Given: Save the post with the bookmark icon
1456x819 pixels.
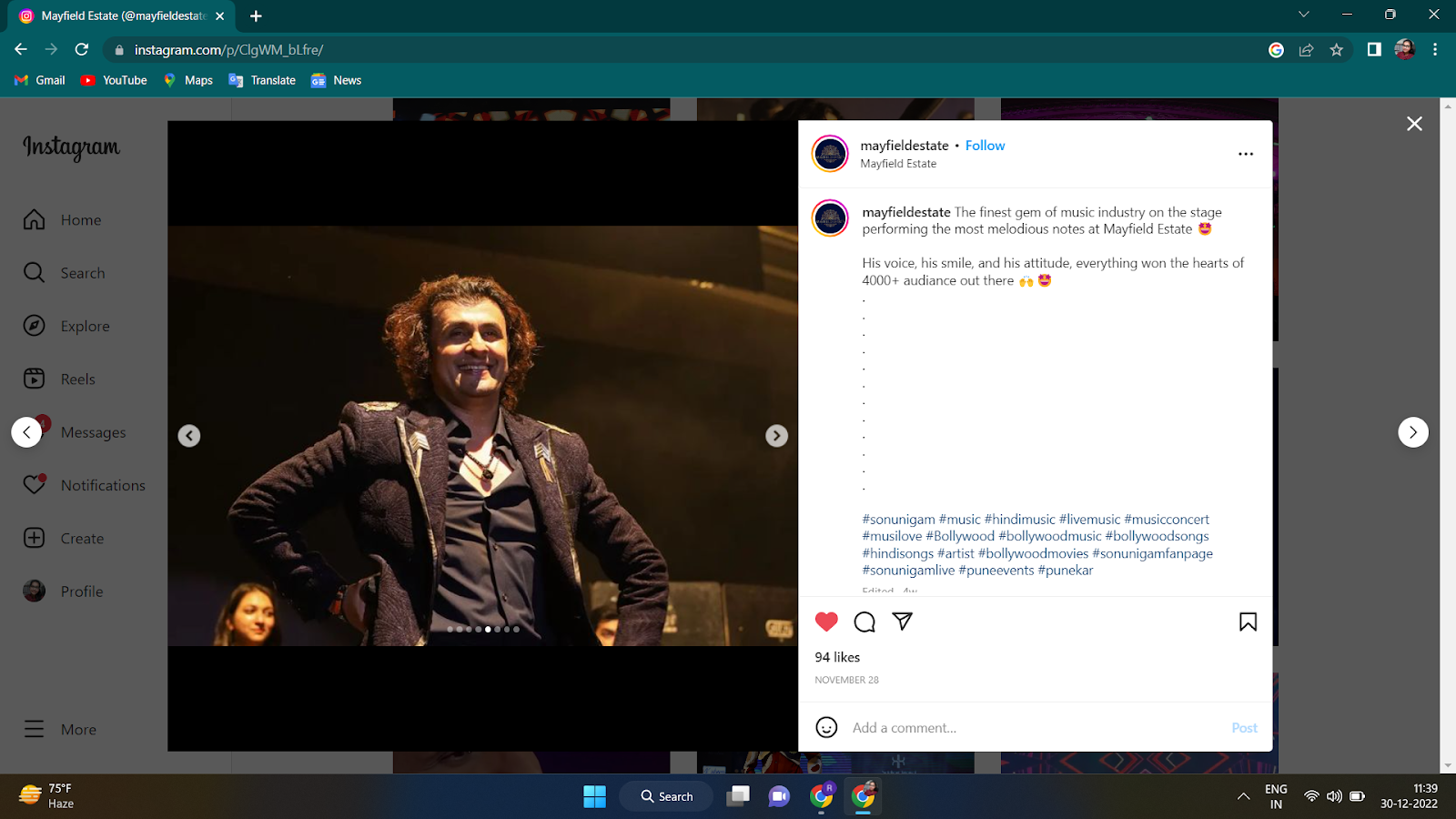Looking at the screenshot, I should 1248,622.
